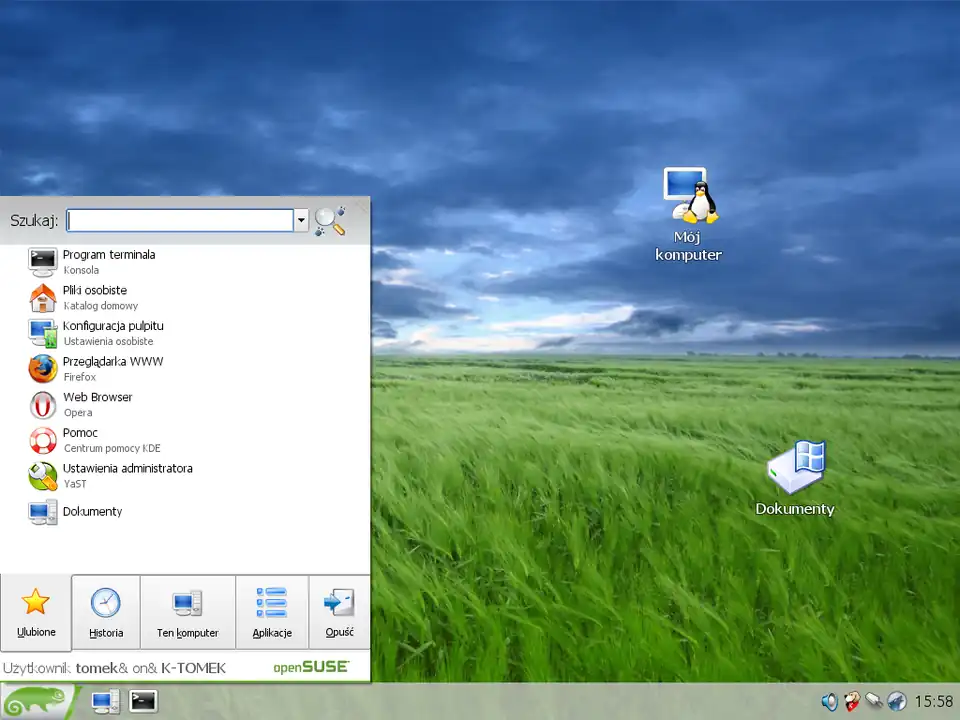Click the network plug tray icon
This screenshot has width=960, height=720.
pyautogui.click(x=874, y=702)
